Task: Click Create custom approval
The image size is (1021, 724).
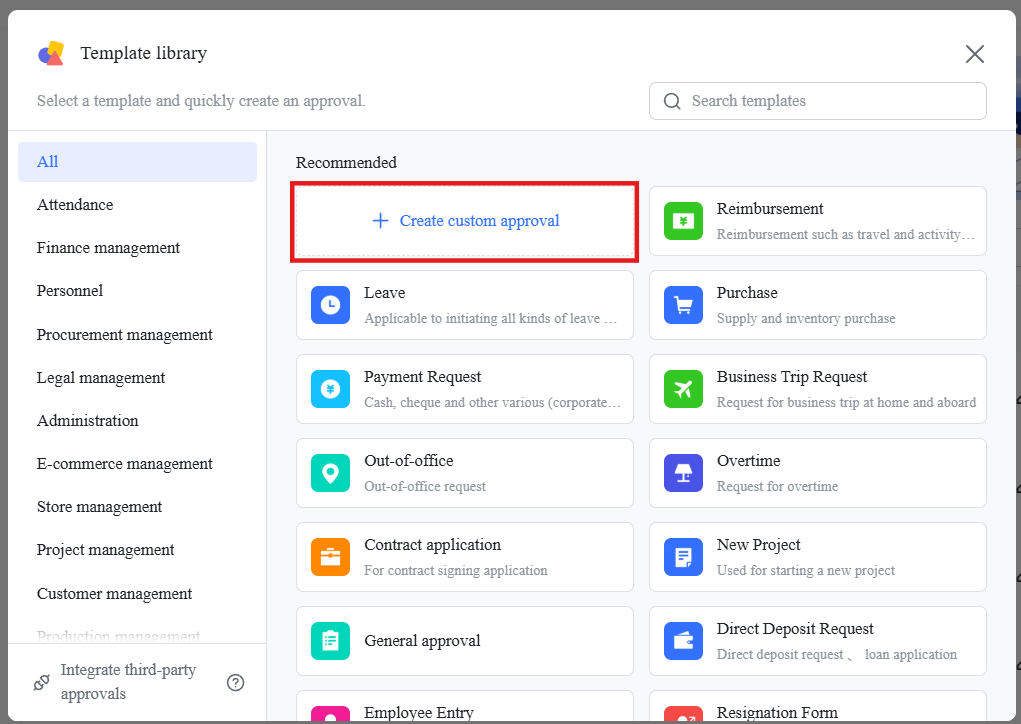Action: point(465,221)
